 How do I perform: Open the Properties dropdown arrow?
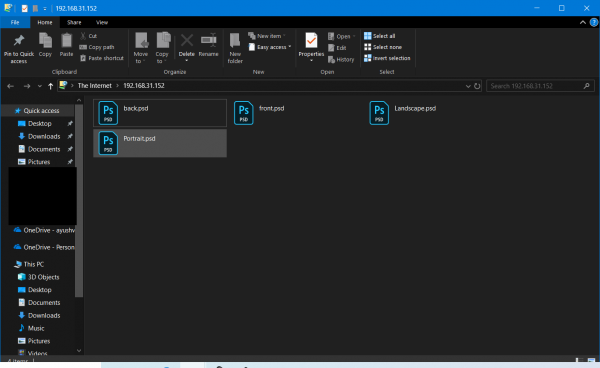(311, 61)
